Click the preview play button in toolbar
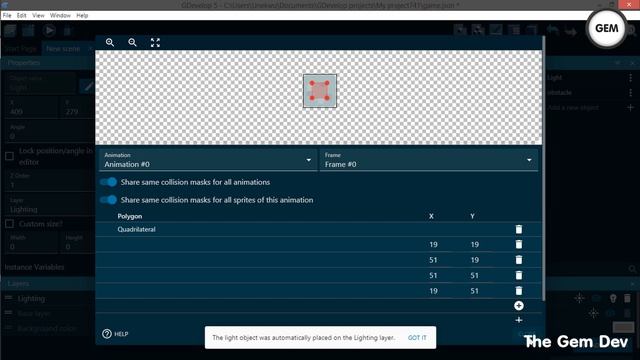This screenshot has height=360, width=640. pos(49,30)
